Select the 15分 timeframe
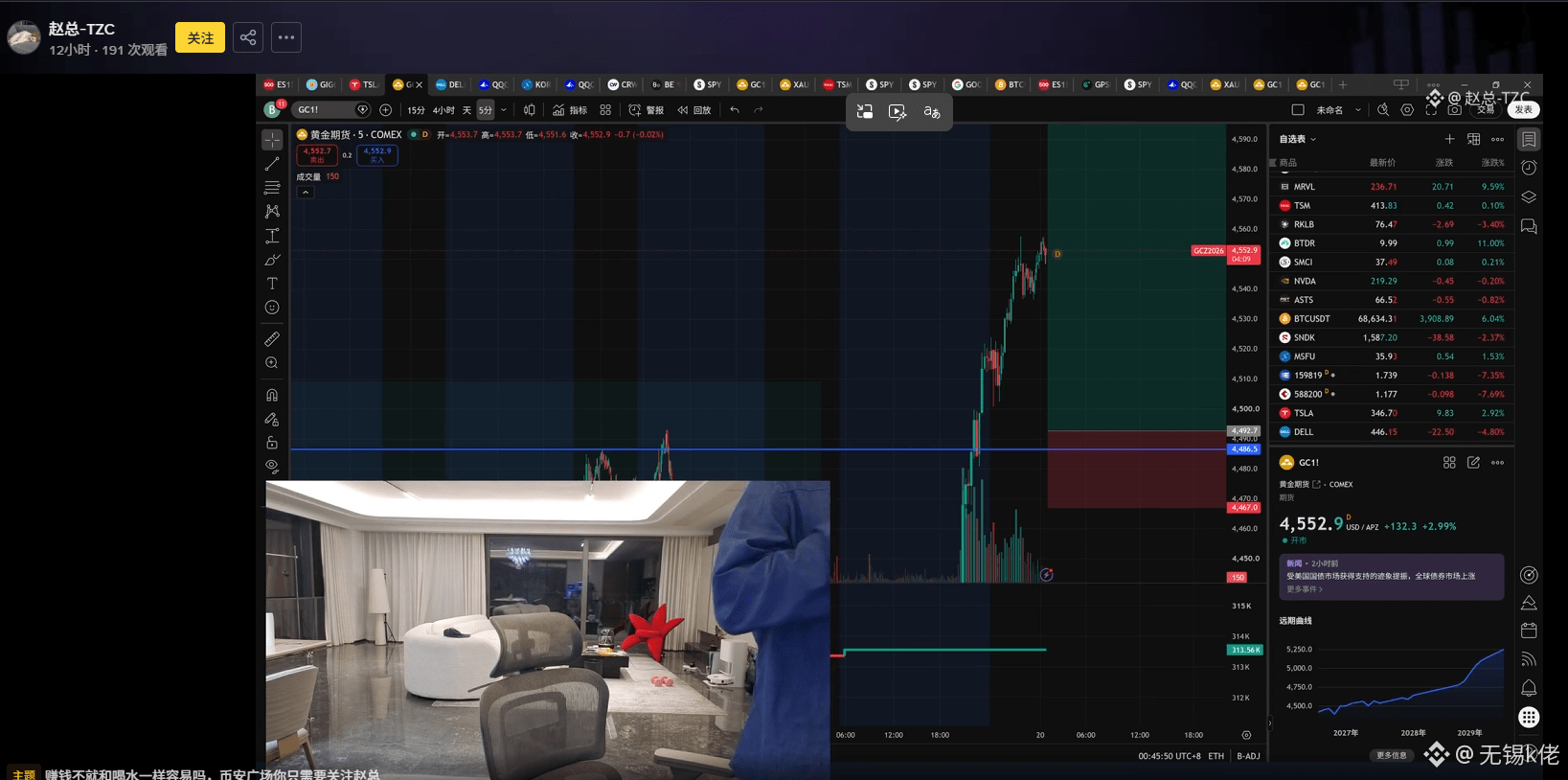The image size is (1568, 780). click(x=416, y=110)
